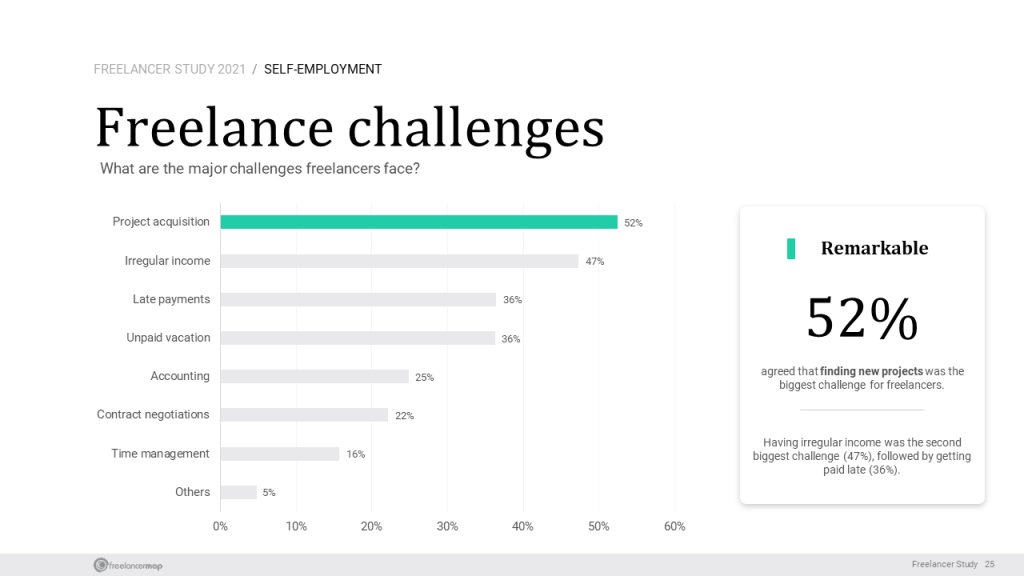
Task: Click the chart question subtitle text
Action: 260,168
